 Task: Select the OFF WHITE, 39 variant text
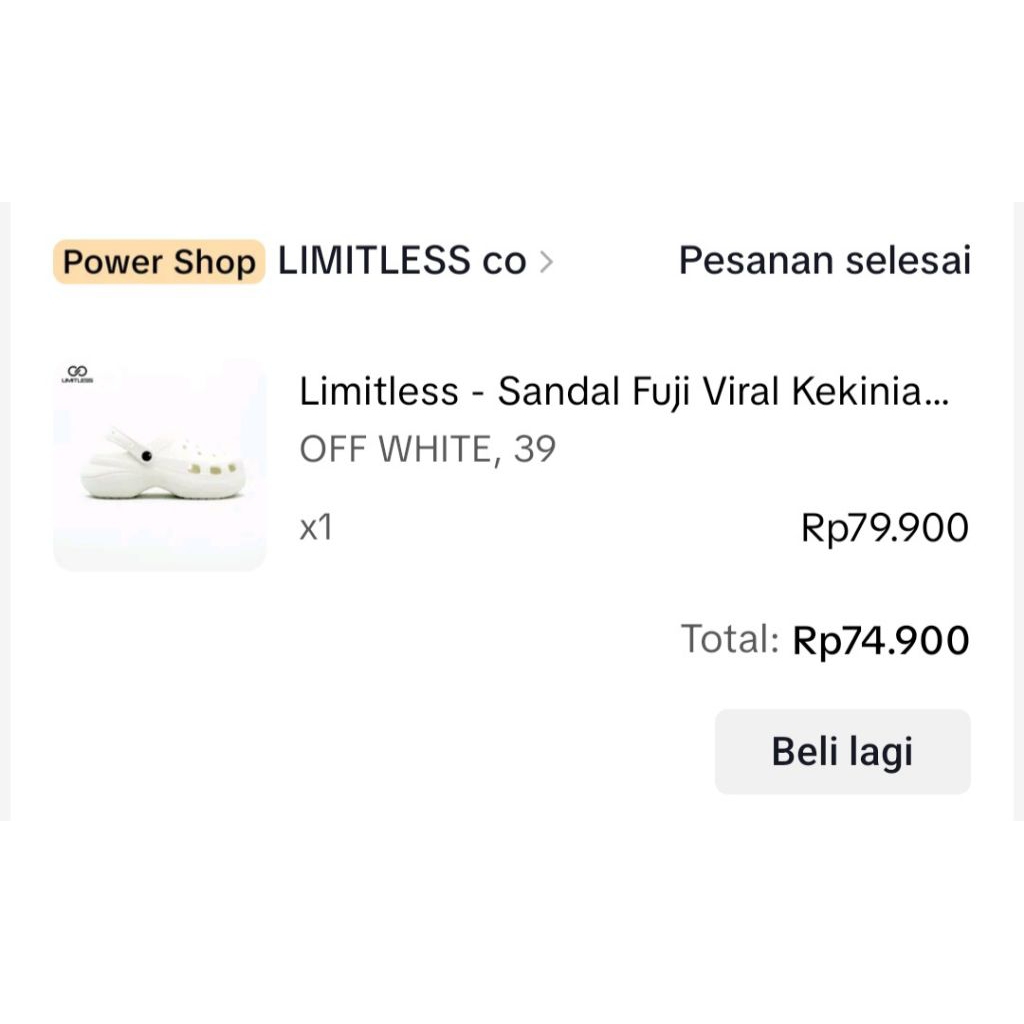click(x=428, y=449)
